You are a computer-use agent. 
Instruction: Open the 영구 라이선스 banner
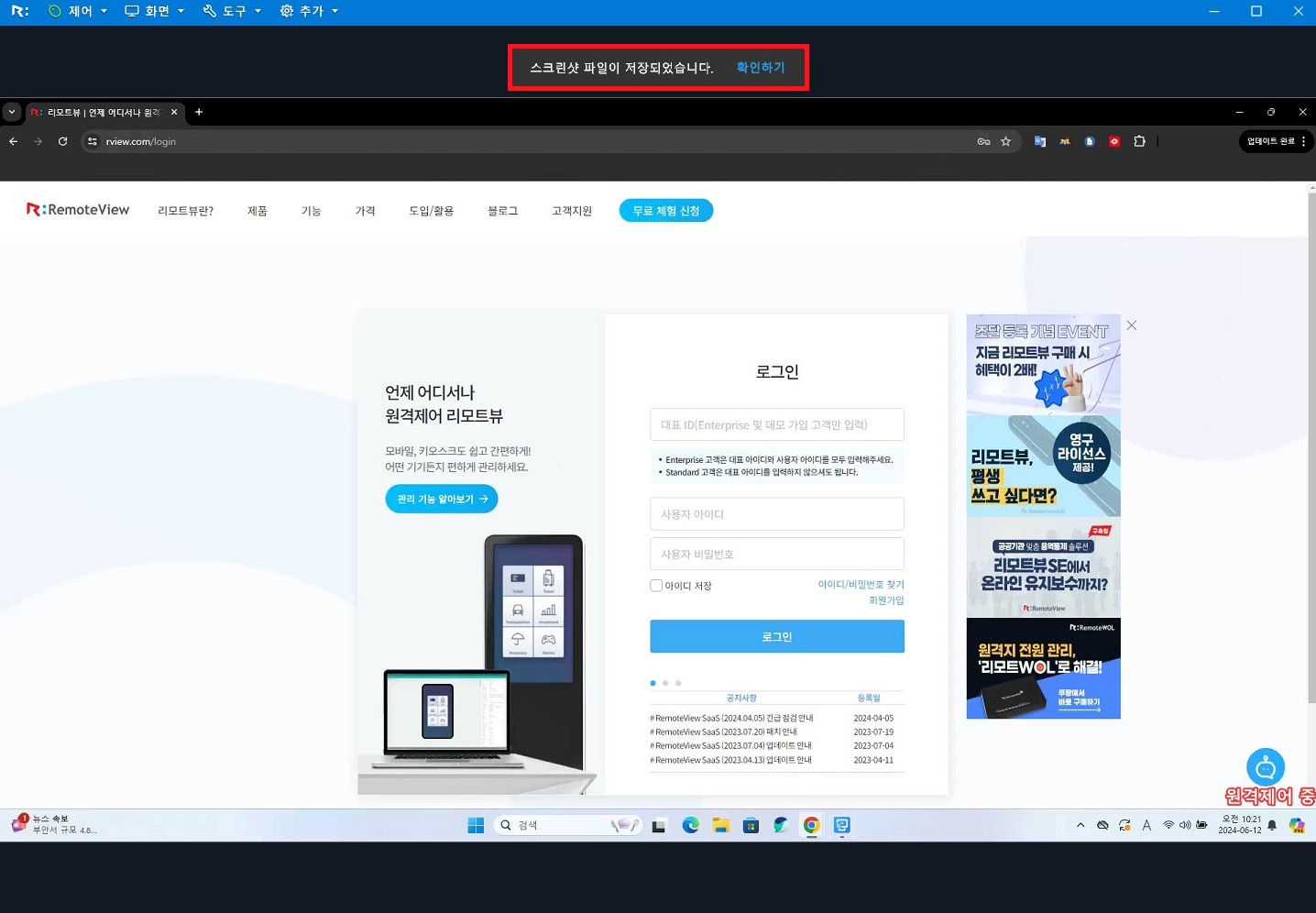(1043, 466)
